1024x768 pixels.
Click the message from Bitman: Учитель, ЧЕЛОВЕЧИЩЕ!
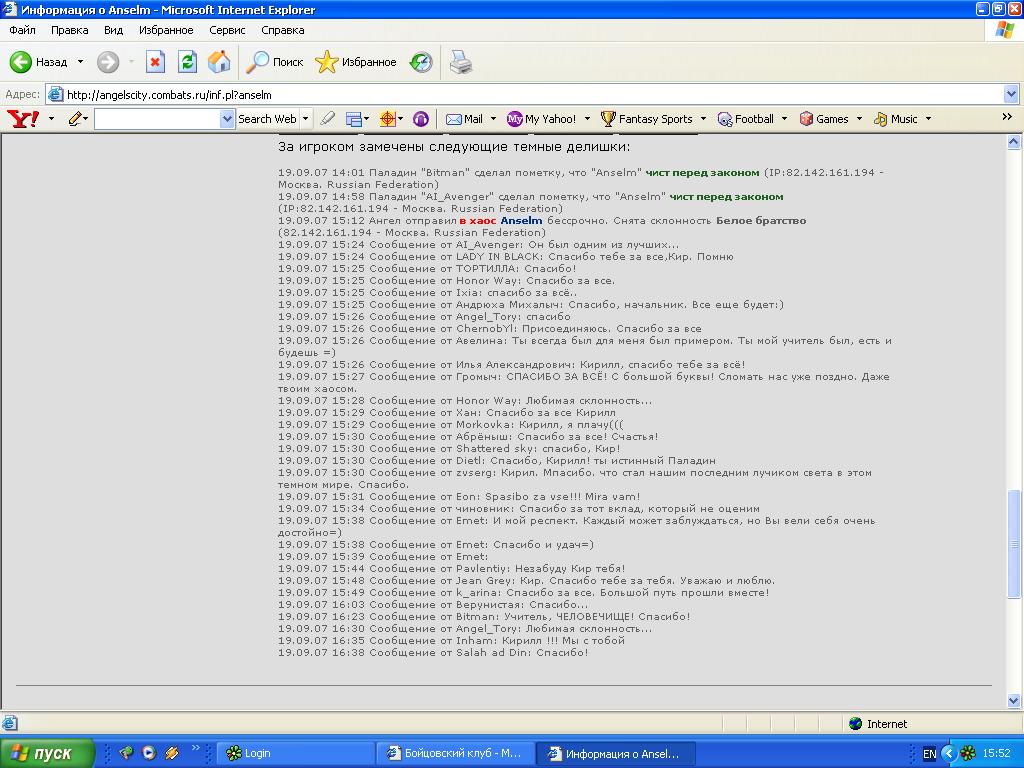pos(484,616)
